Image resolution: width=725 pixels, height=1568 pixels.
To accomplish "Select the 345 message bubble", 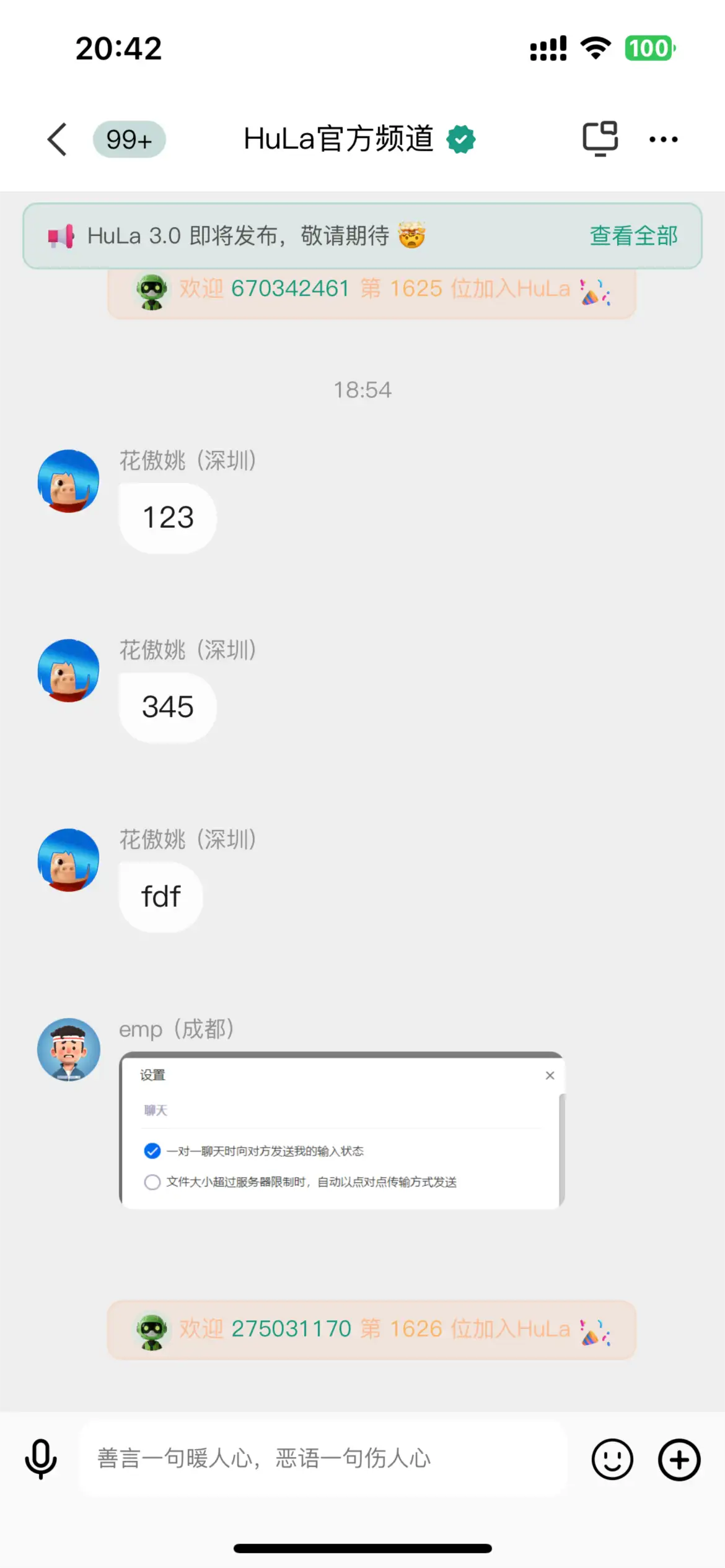I will [x=168, y=707].
